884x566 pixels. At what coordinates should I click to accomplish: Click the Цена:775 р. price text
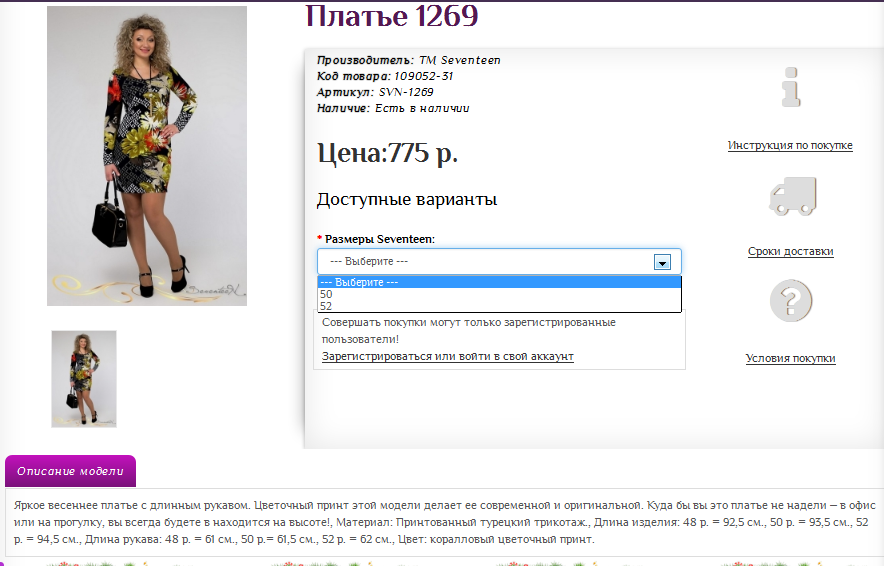(387, 152)
